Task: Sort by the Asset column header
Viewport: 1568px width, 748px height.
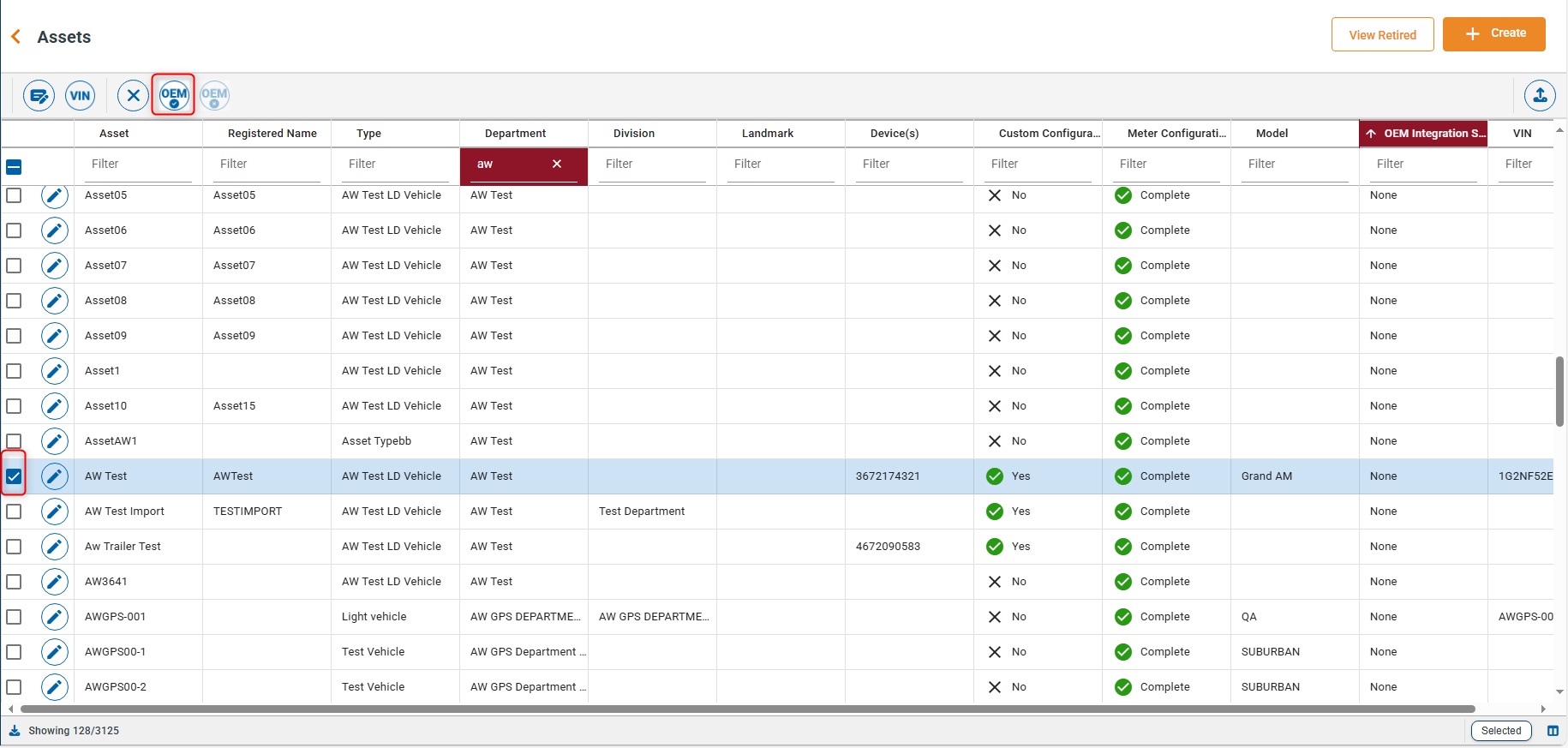Action: coord(114,134)
